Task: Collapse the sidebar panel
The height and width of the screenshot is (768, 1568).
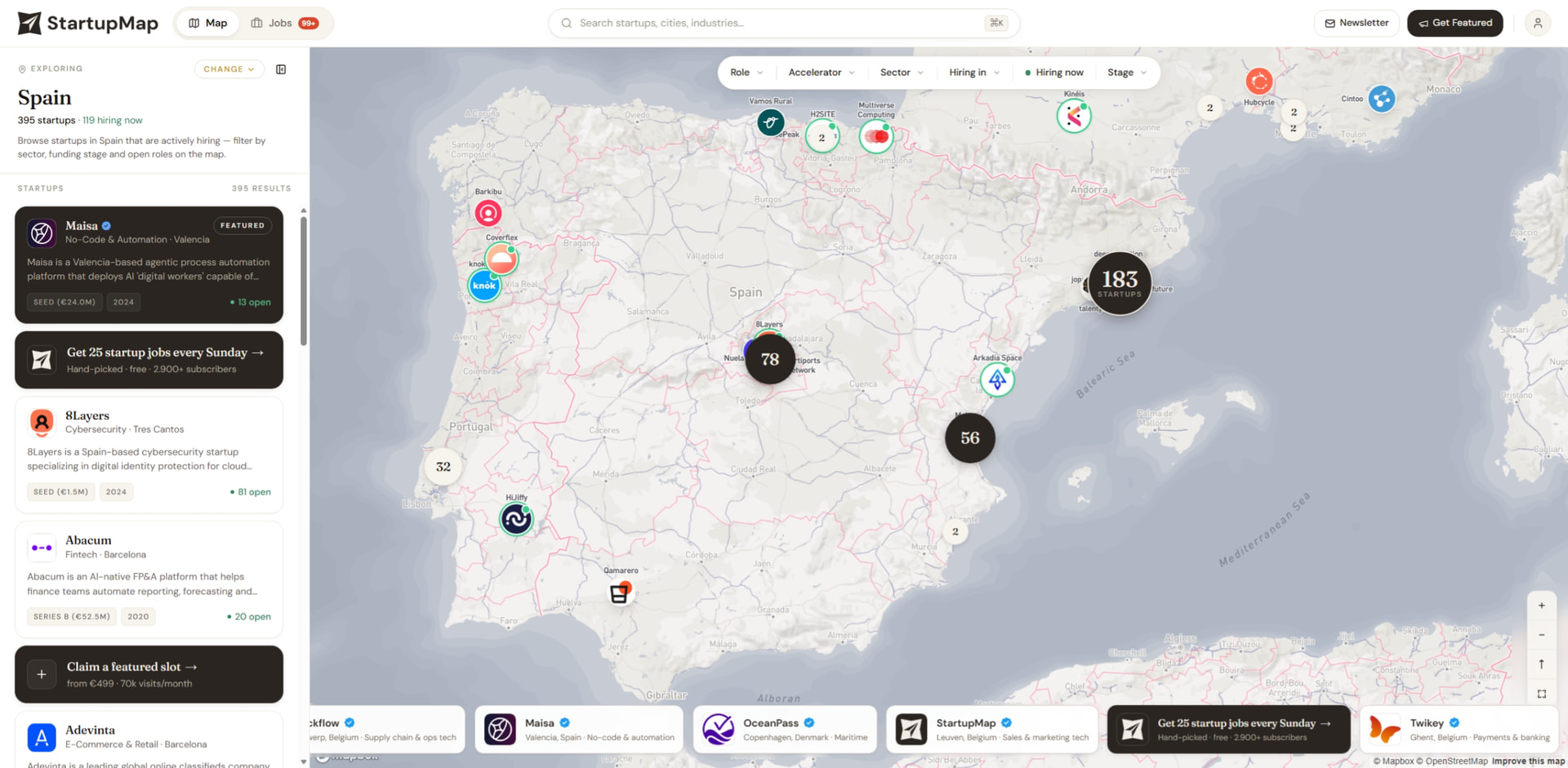Action: pyautogui.click(x=281, y=69)
